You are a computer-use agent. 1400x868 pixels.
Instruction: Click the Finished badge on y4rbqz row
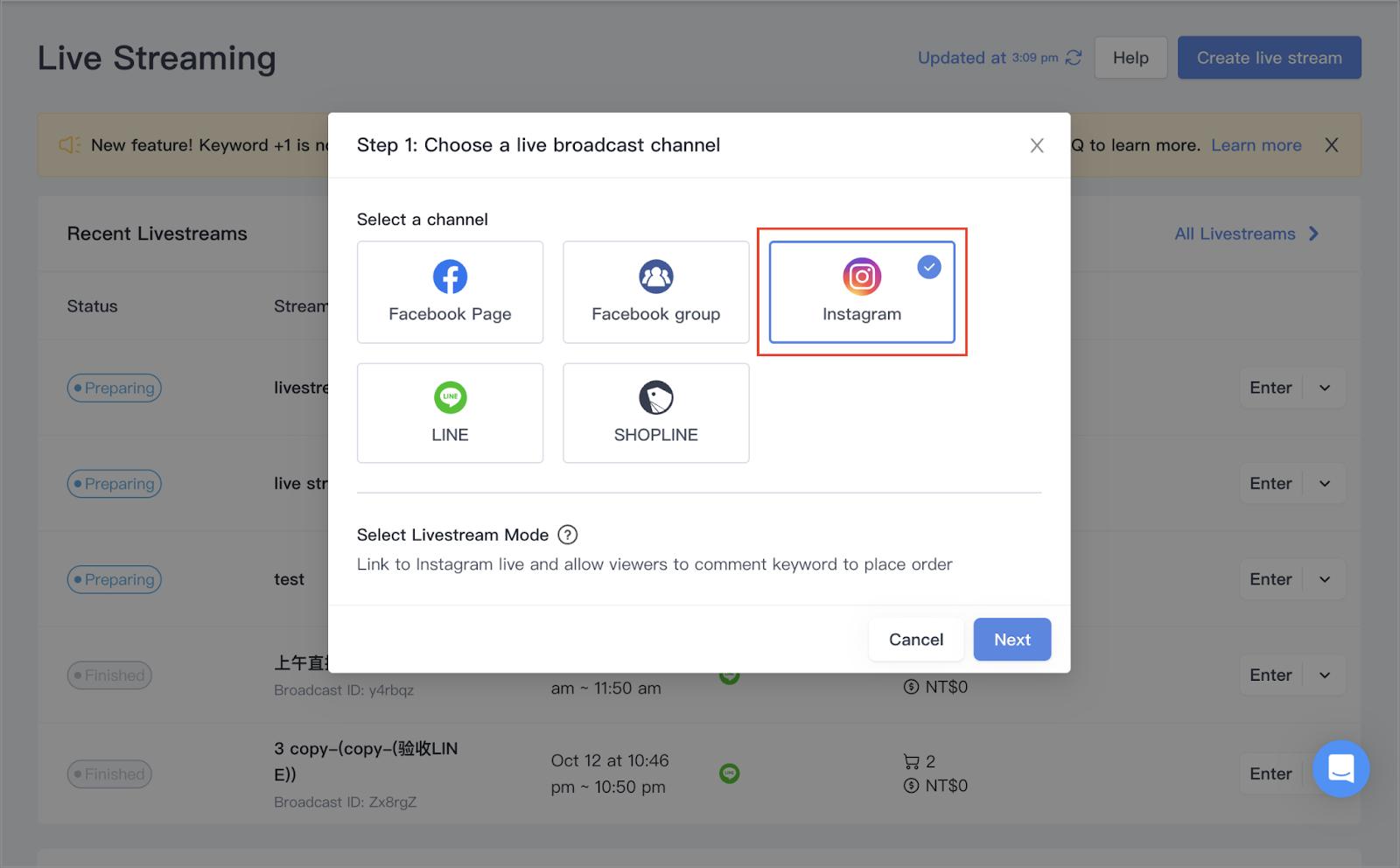[109, 675]
